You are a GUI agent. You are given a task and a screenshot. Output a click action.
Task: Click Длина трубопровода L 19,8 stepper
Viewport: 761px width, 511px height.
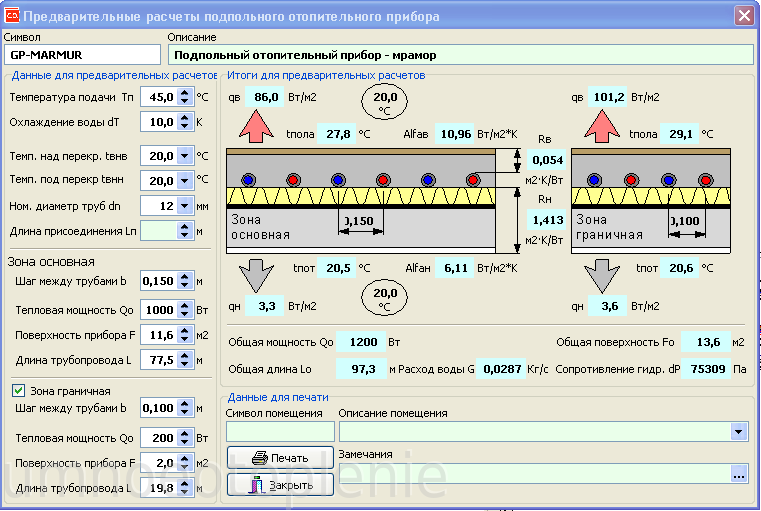coord(184,488)
